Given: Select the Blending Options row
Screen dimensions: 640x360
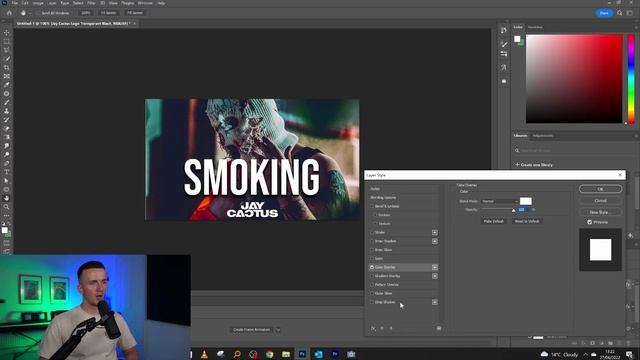Looking at the screenshot, I should coord(403,198).
